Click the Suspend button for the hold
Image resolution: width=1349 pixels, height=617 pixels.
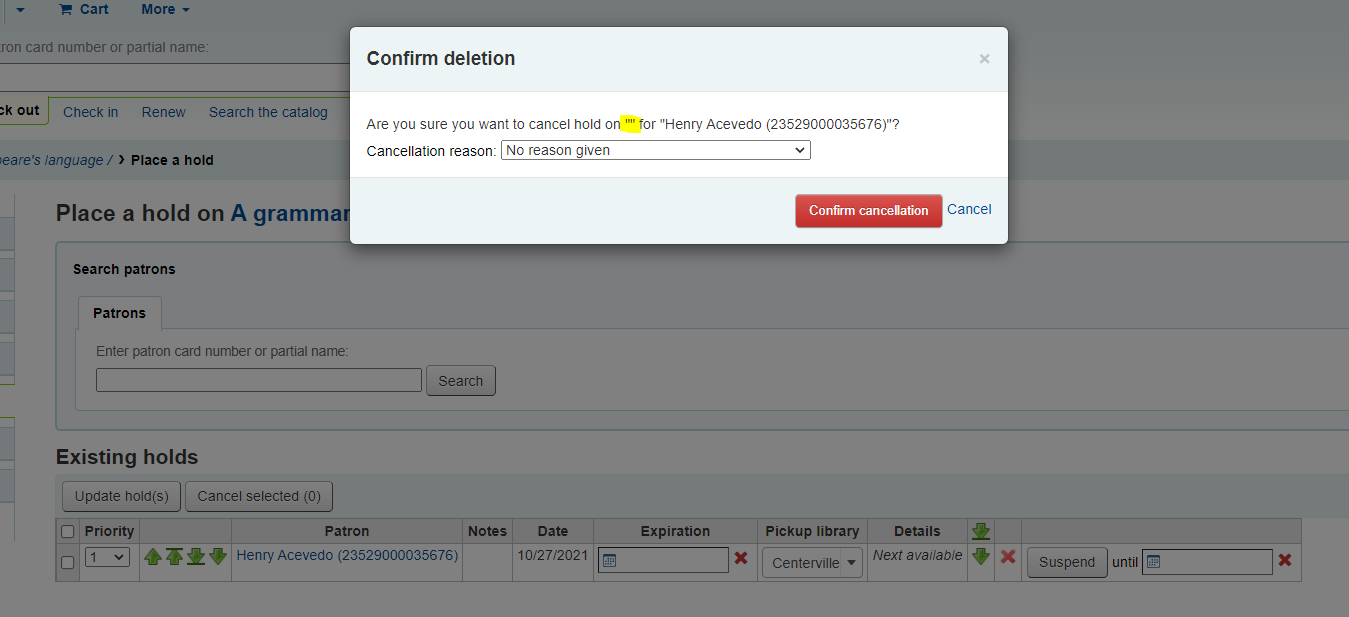[x=1067, y=562]
